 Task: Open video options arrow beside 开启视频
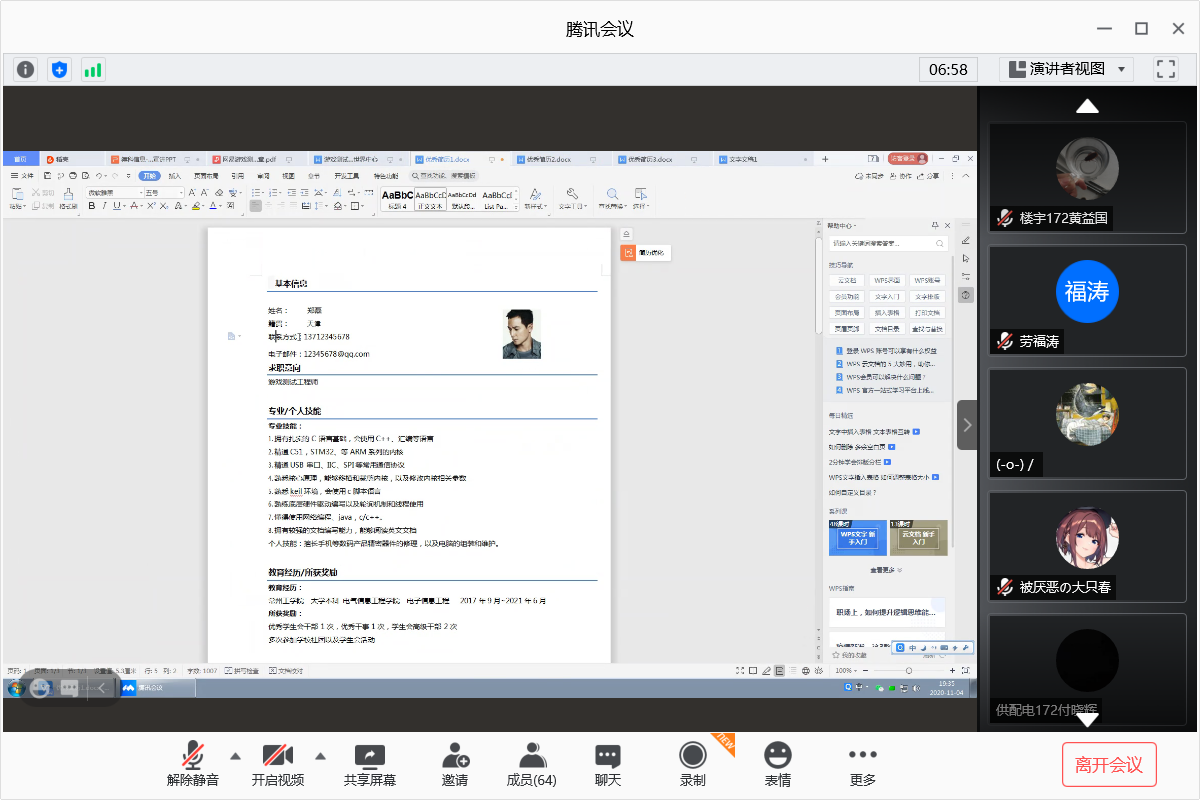click(321, 755)
